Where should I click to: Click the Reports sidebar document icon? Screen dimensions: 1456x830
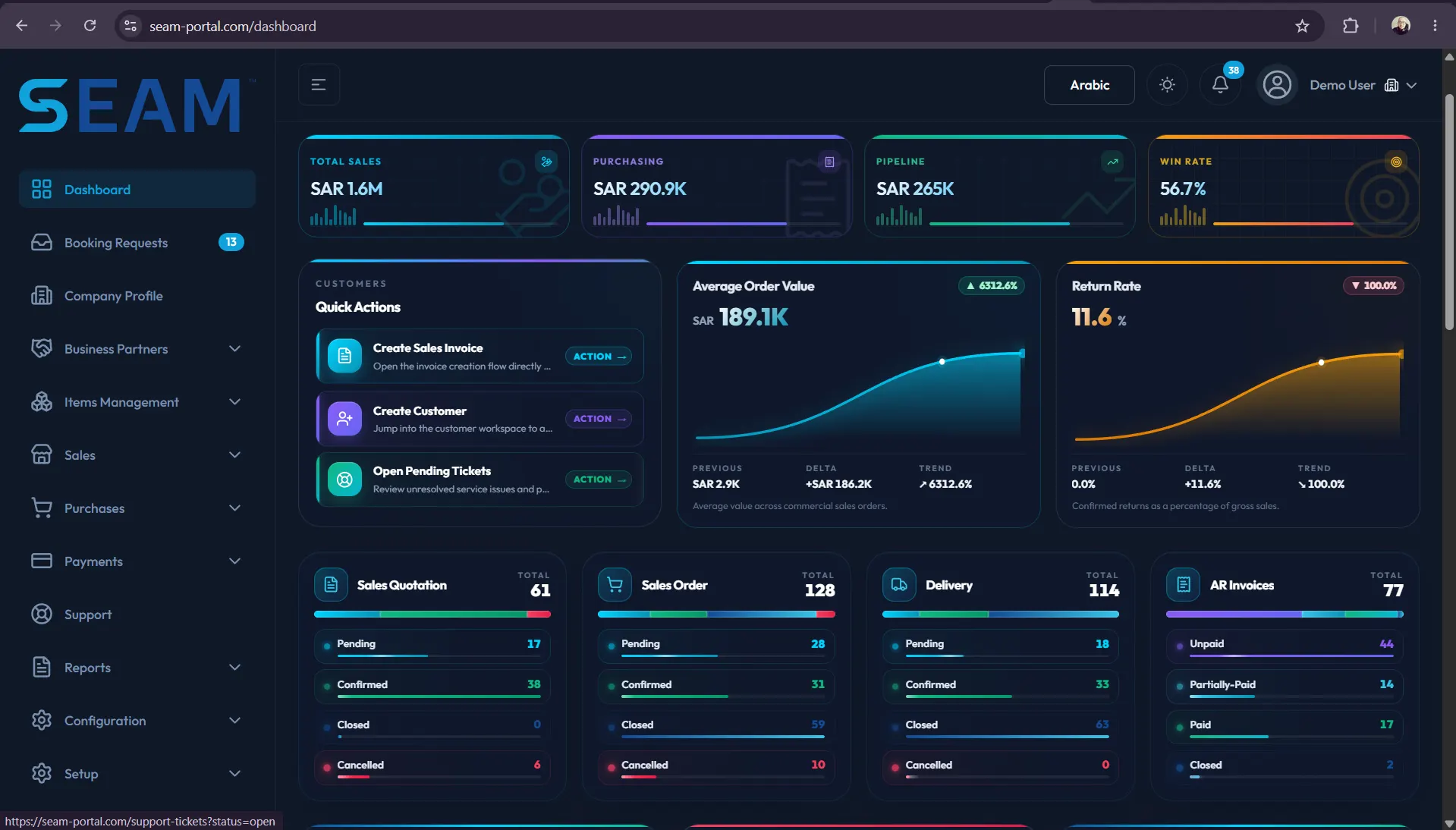(42, 668)
